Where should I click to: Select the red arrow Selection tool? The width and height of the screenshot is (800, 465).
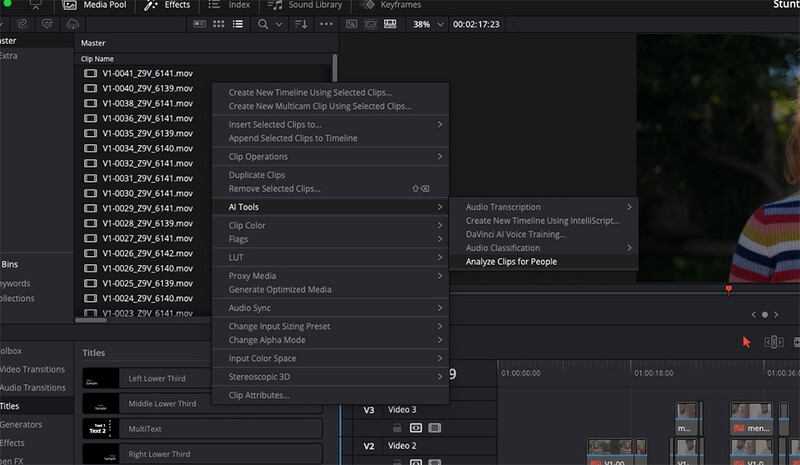point(746,342)
